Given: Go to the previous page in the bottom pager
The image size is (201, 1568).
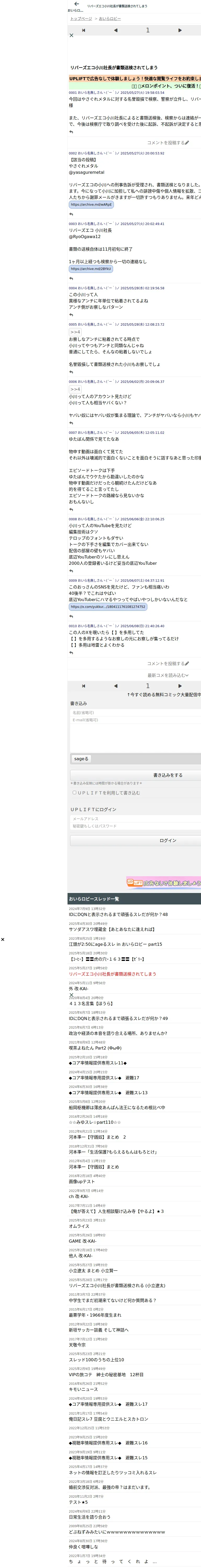Looking at the screenshot, I should [x=116, y=686].
